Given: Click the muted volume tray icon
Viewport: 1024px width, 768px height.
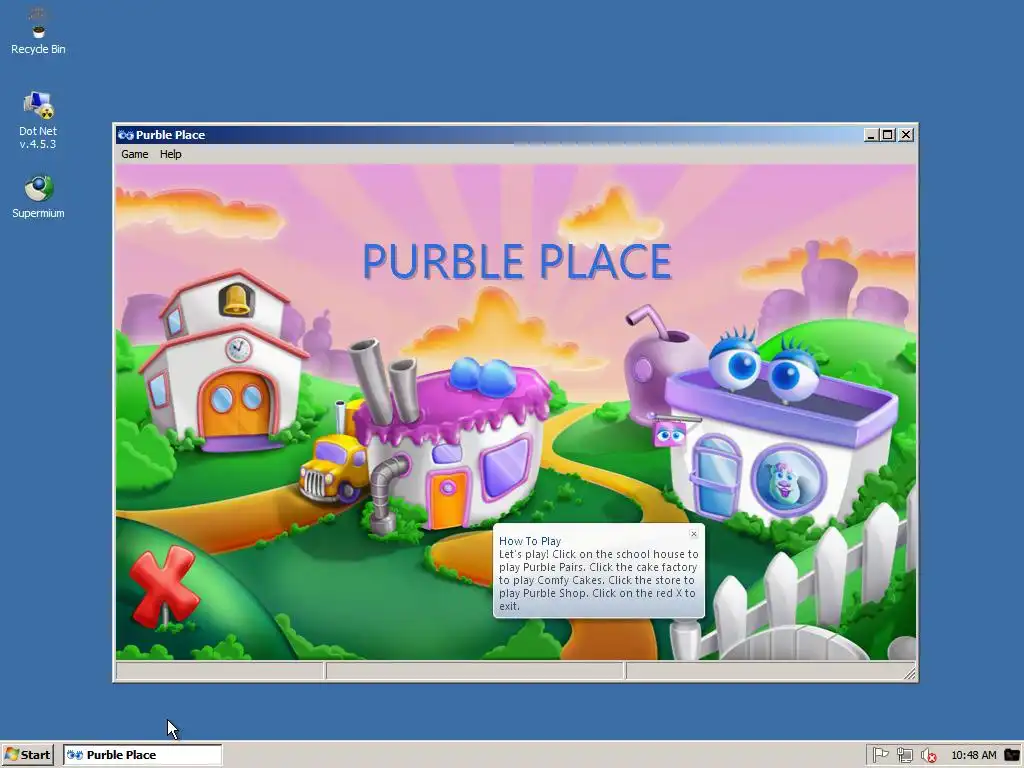Looking at the screenshot, I should click(928, 755).
